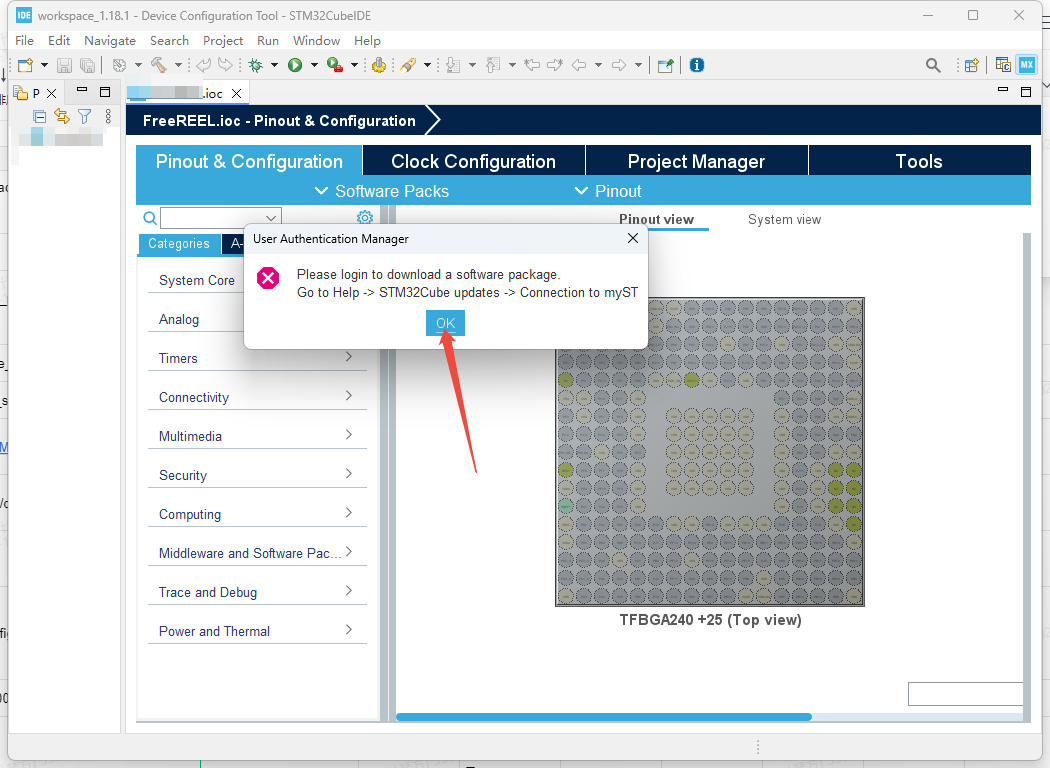The image size is (1050, 768).
Task: Click the blue information icon in toolbar
Action: pos(697,65)
